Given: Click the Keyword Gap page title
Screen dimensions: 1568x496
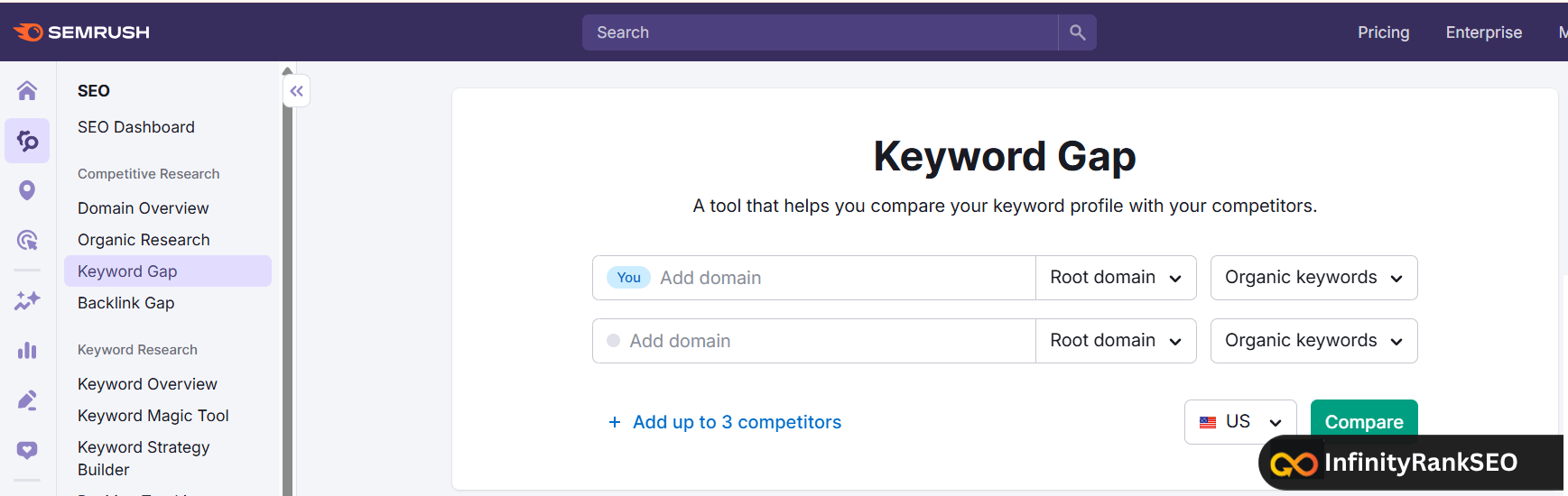Looking at the screenshot, I should point(1005,156).
